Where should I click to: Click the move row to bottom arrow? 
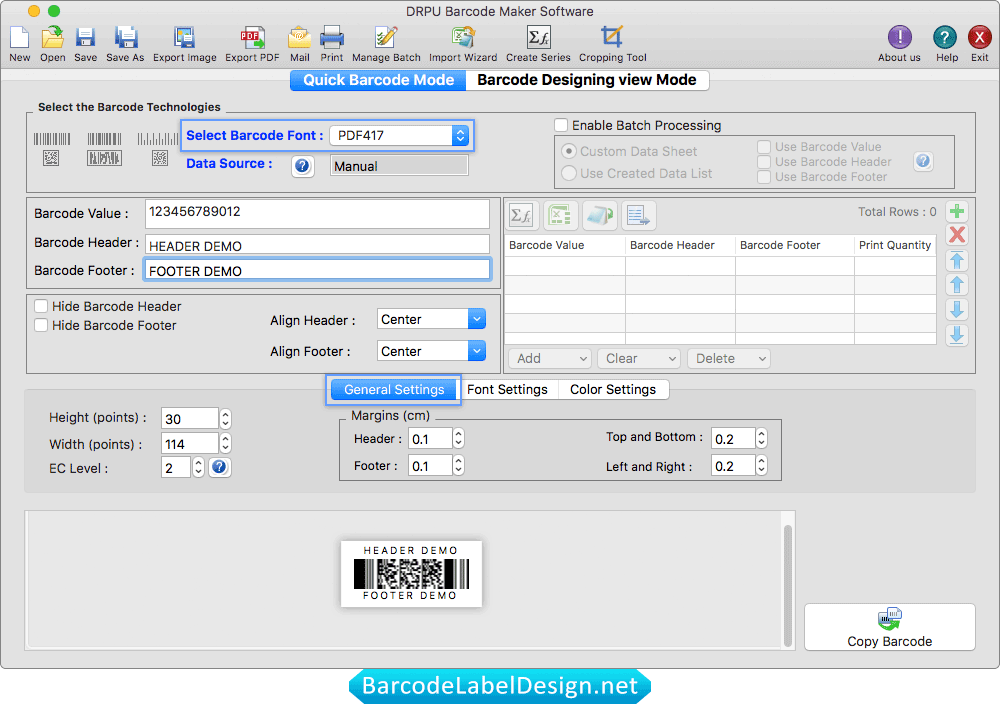[x=957, y=335]
